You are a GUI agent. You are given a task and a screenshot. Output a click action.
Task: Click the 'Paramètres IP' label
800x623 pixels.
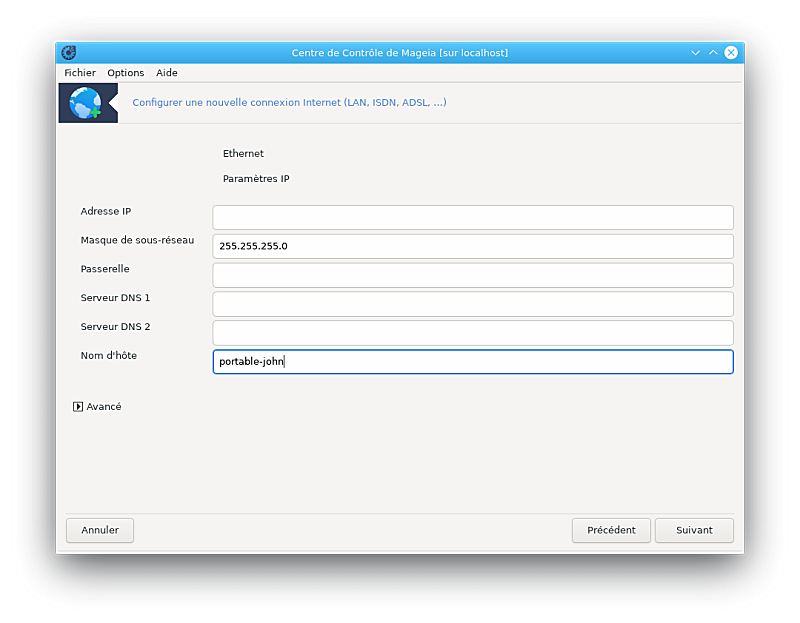tap(256, 179)
